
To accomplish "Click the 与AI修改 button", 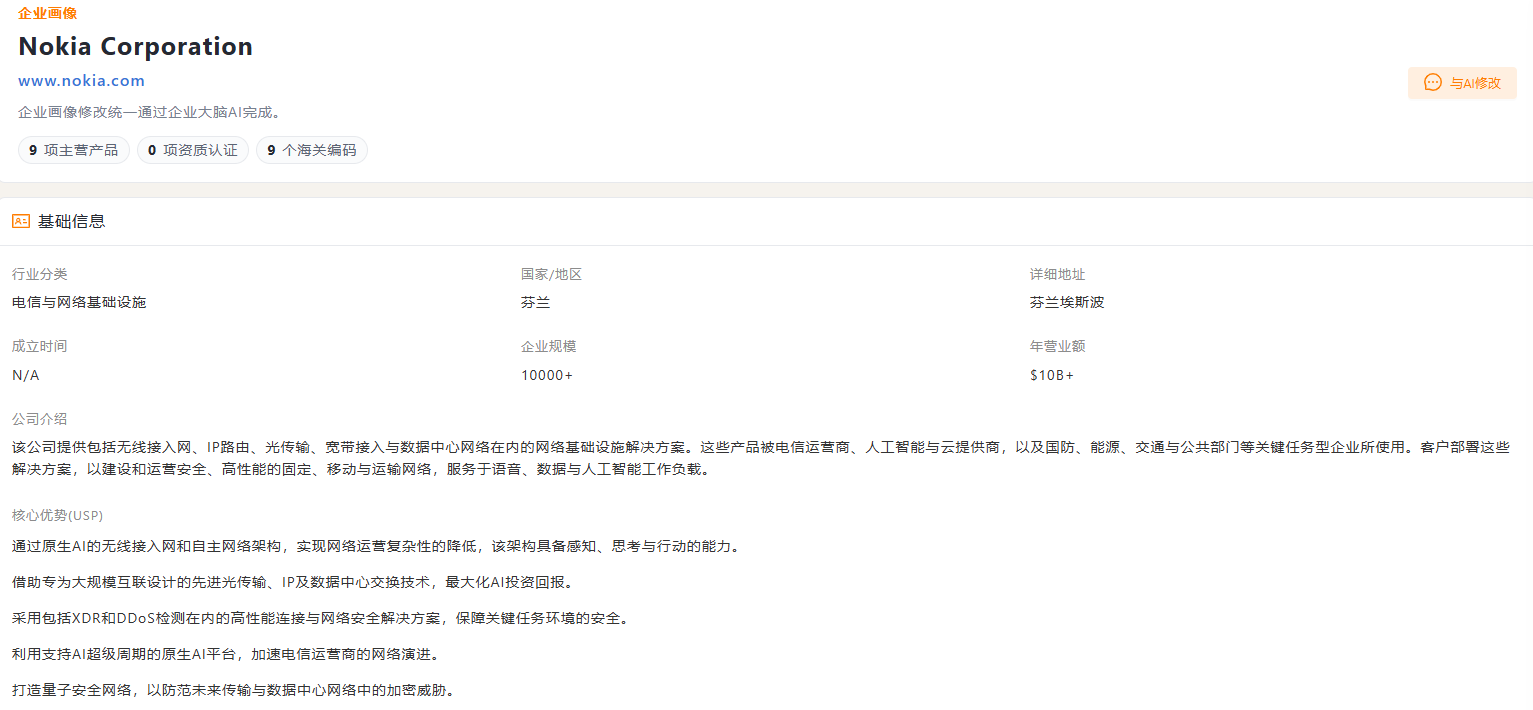I will pos(1462,83).
